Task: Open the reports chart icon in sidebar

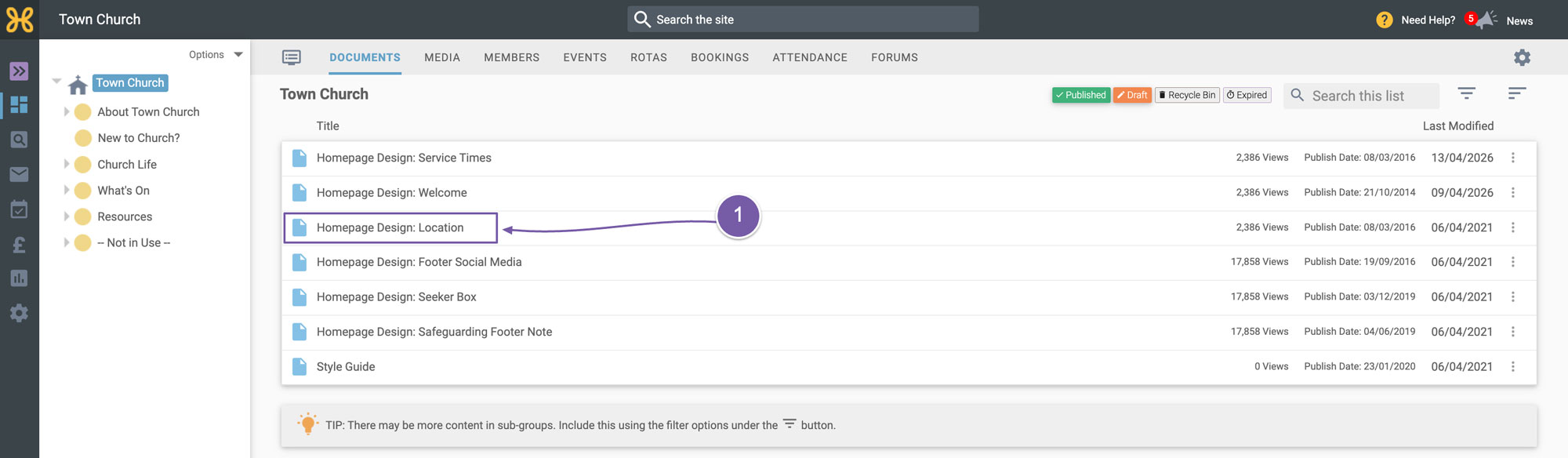Action: click(x=20, y=278)
